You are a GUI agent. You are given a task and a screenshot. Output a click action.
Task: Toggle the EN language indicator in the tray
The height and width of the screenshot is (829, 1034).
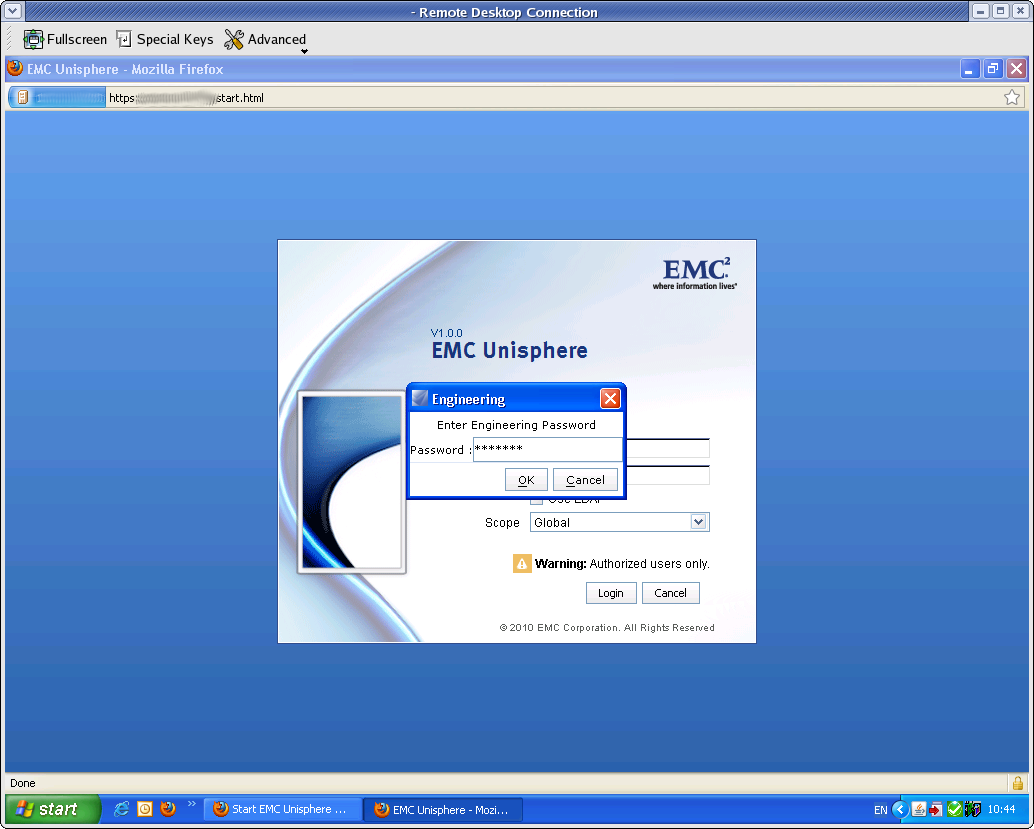(881, 809)
